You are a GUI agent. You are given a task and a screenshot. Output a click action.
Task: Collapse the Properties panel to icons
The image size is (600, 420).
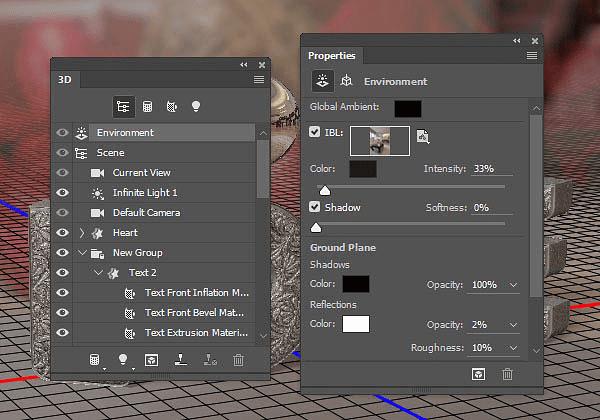517,41
